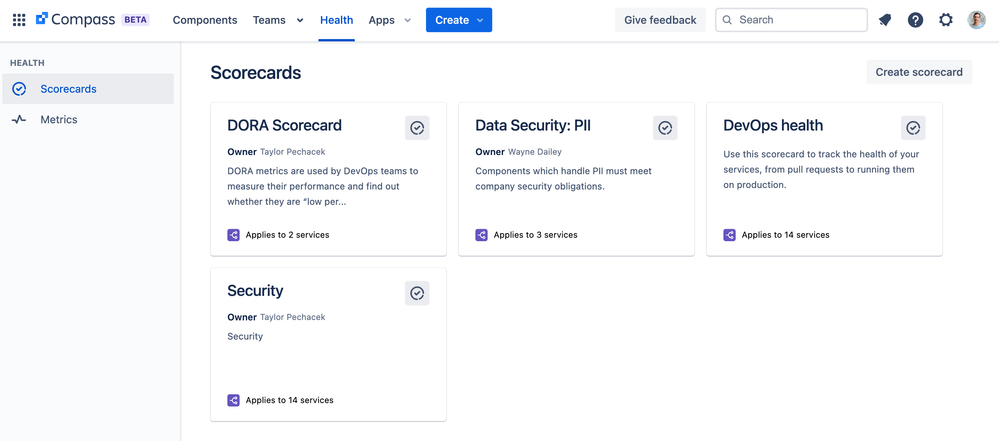The image size is (999, 441).
Task: Open the help question mark icon
Action: 916,20
